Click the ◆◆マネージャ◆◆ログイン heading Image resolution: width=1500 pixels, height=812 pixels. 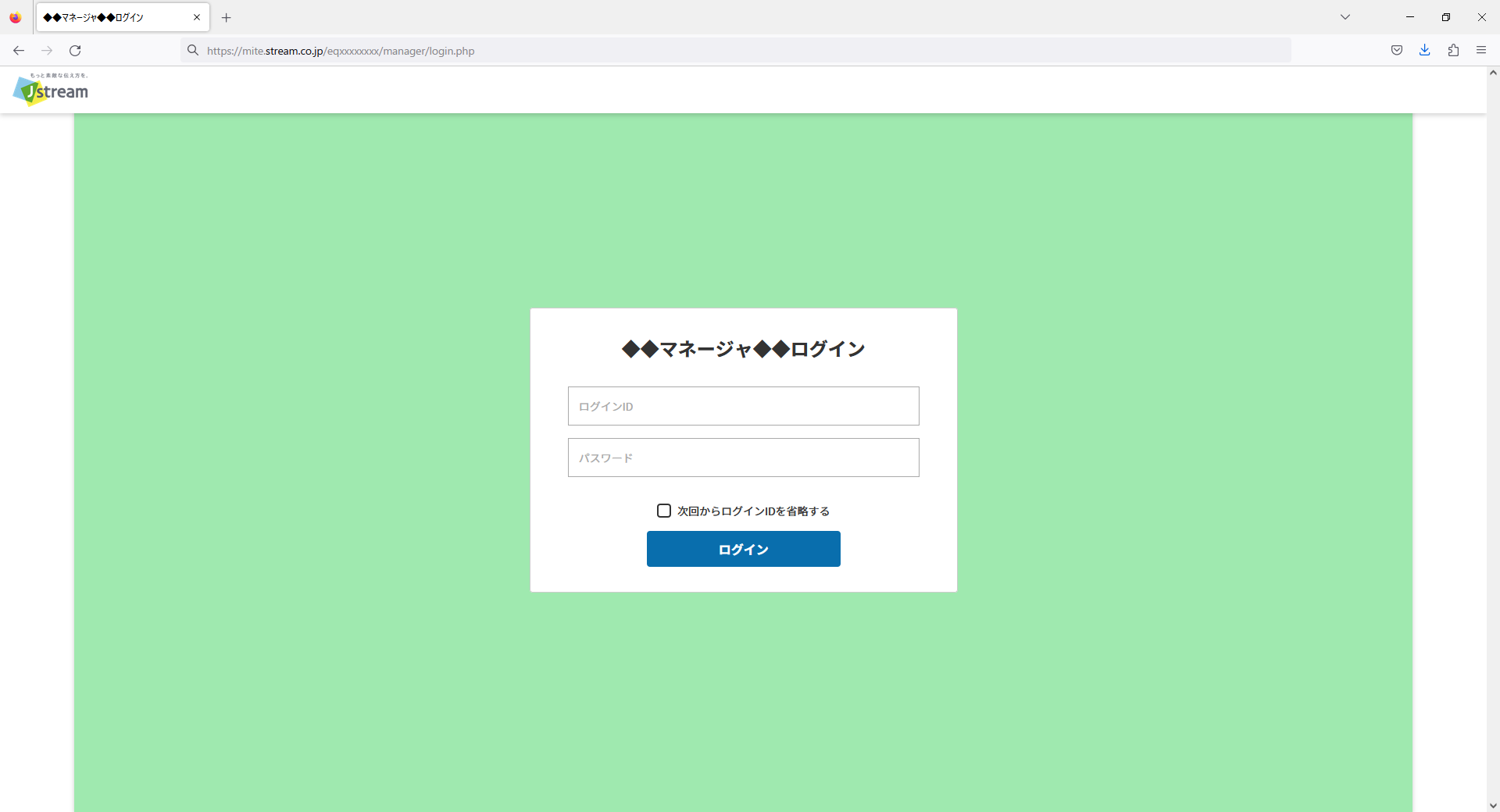click(744, 349)
